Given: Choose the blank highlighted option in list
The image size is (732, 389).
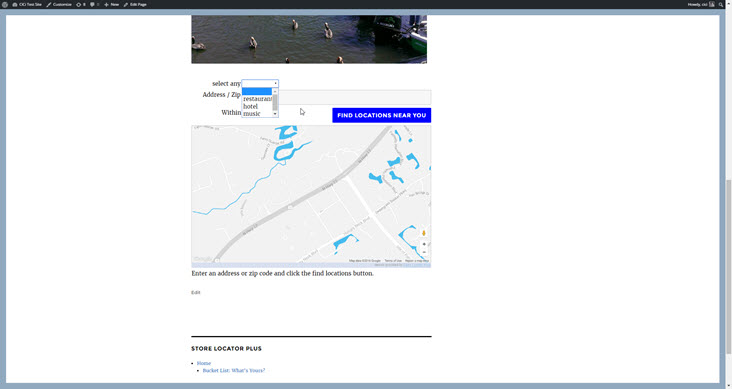Looking at the screenshot, I should (x=257, y=92).
